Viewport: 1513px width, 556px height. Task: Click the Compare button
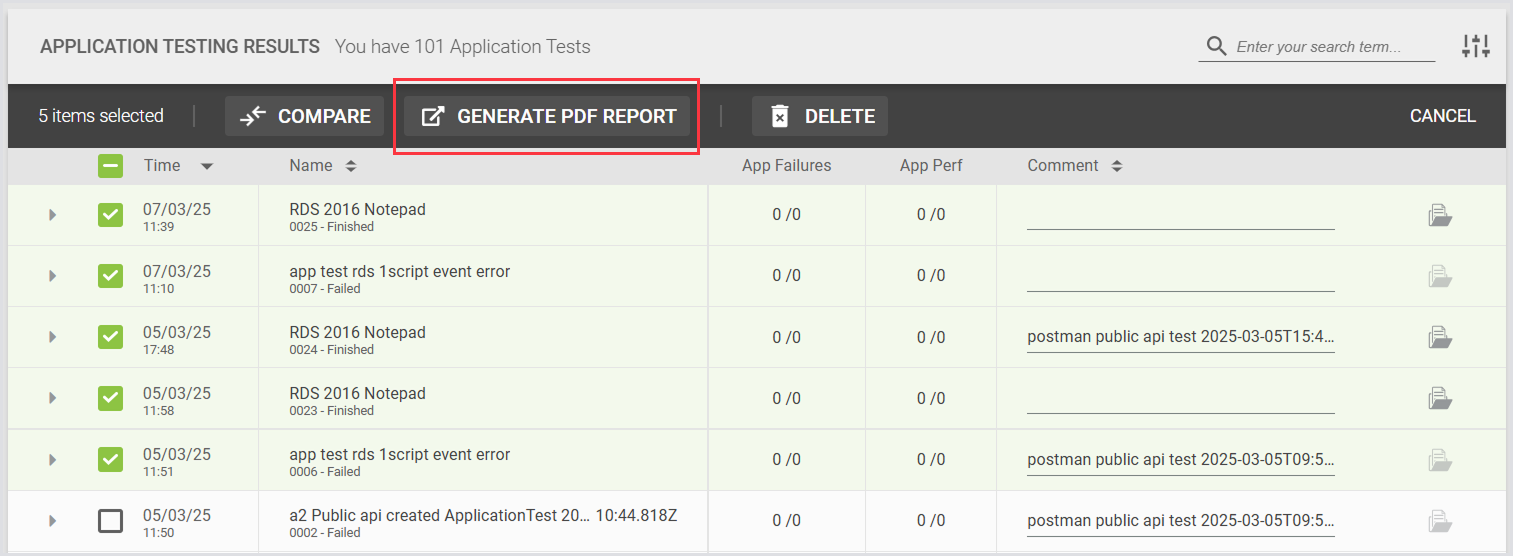tap(305, 116)
